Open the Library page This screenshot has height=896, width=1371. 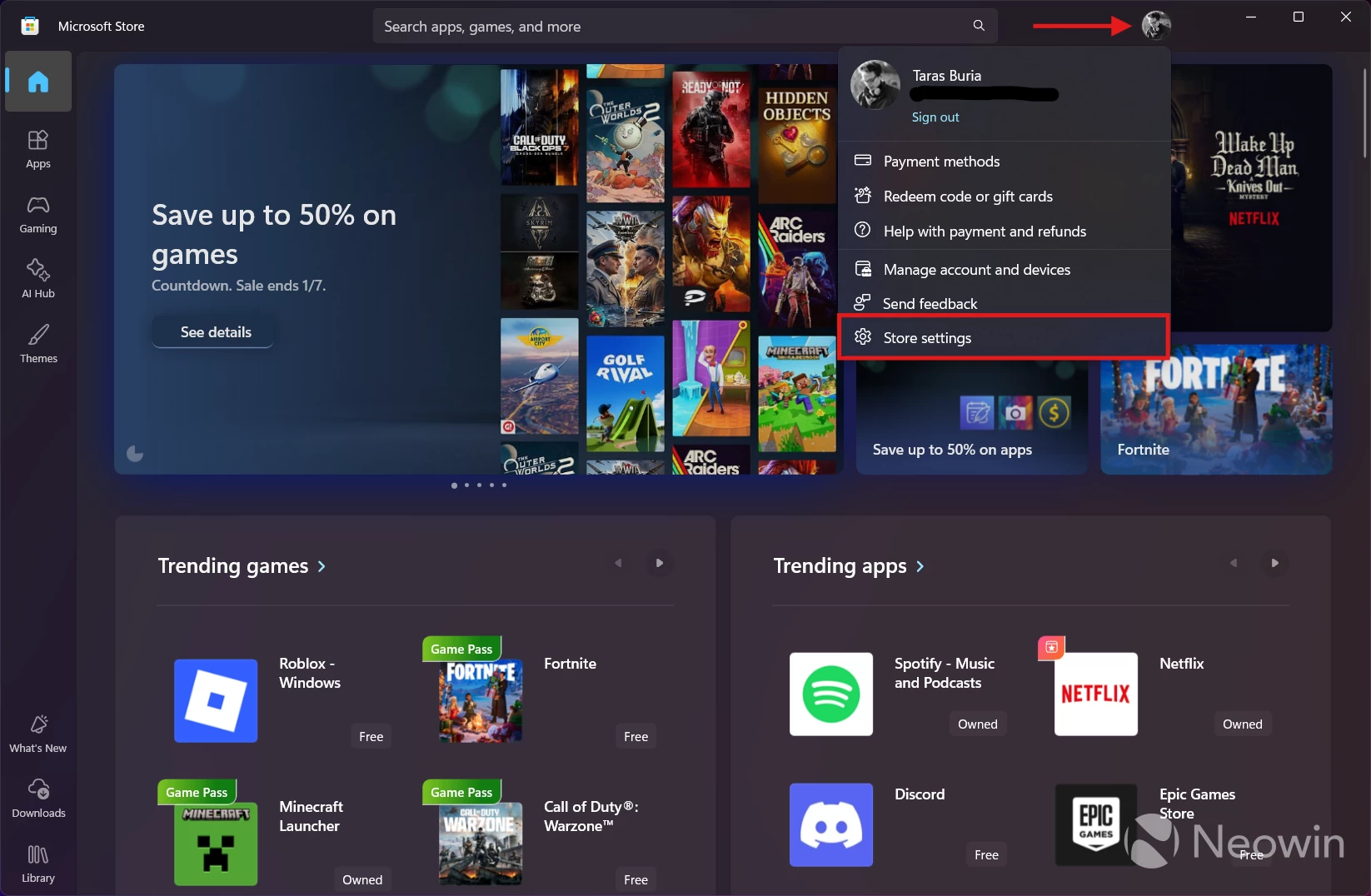tap(38, 864)
